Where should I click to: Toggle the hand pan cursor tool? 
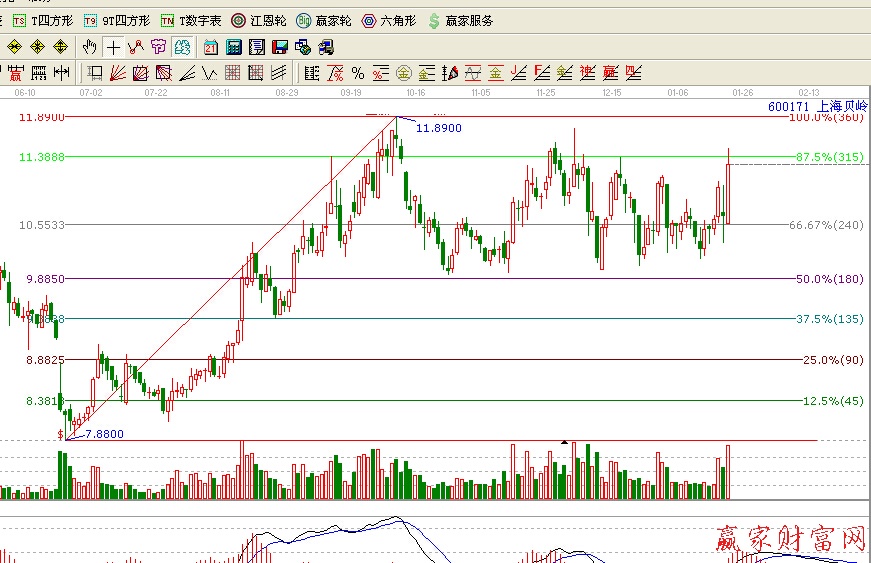pos(90,47)
